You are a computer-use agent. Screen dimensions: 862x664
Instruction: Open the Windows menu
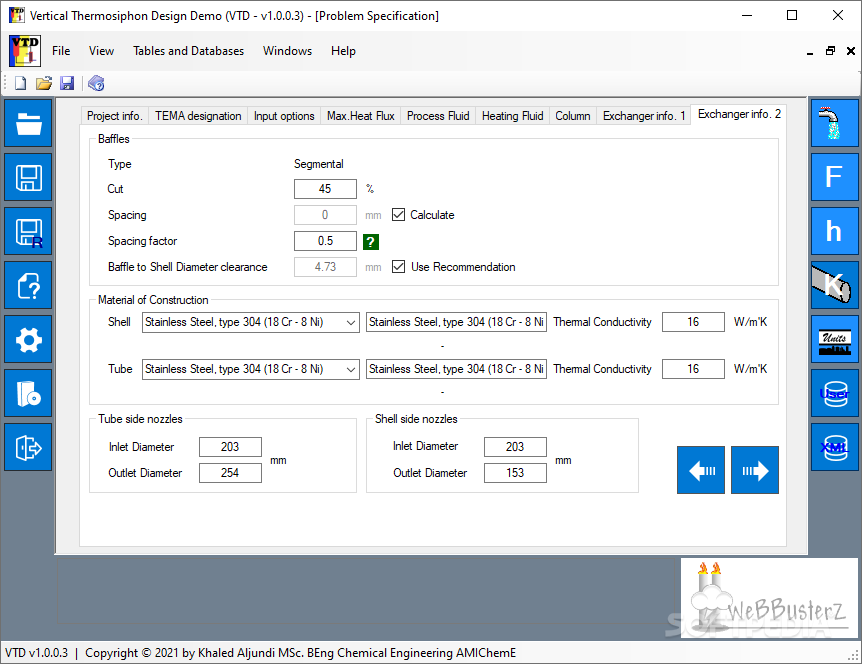(288, 51)
